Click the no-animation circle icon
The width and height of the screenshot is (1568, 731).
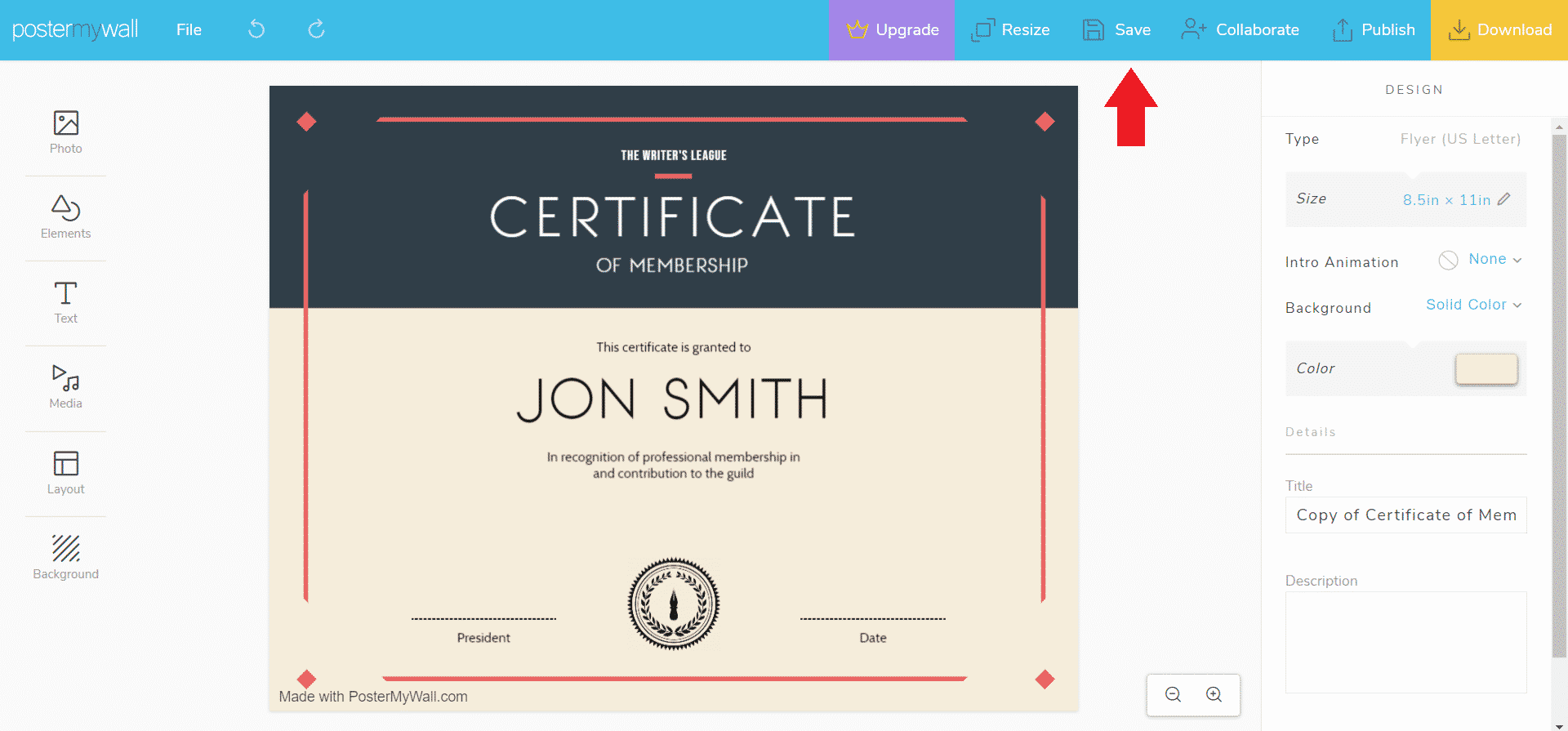[x=1448, y=261]
